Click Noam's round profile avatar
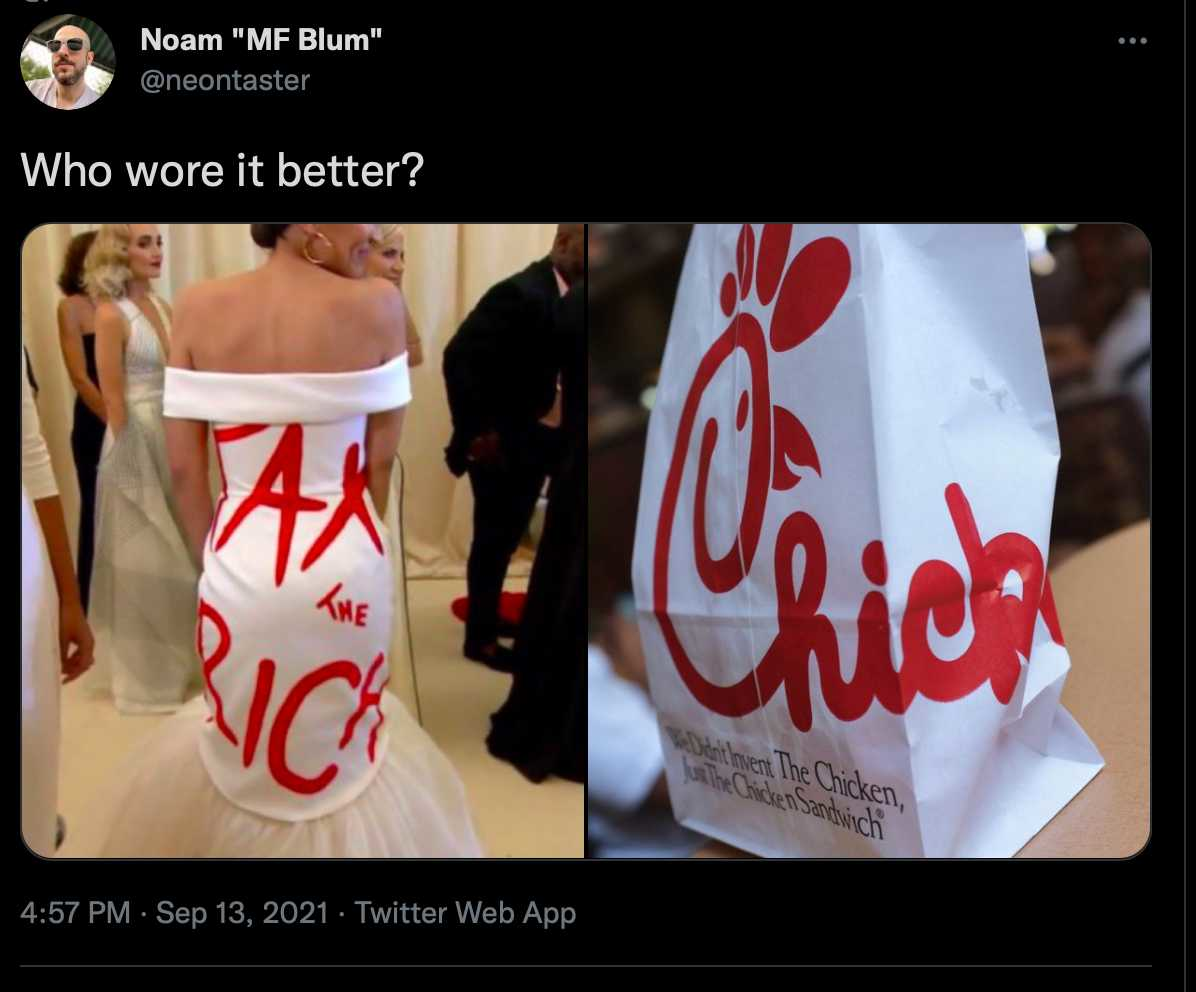Viewport: 1196px width, 992px height. pos(67,62)
